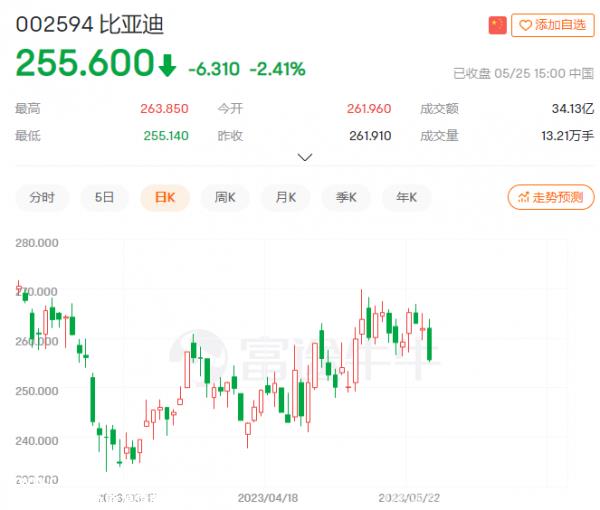Image resolution: width=600 pixels, height=510 pixels.
Task: Click the 最低 label
Action: point(28,136)
